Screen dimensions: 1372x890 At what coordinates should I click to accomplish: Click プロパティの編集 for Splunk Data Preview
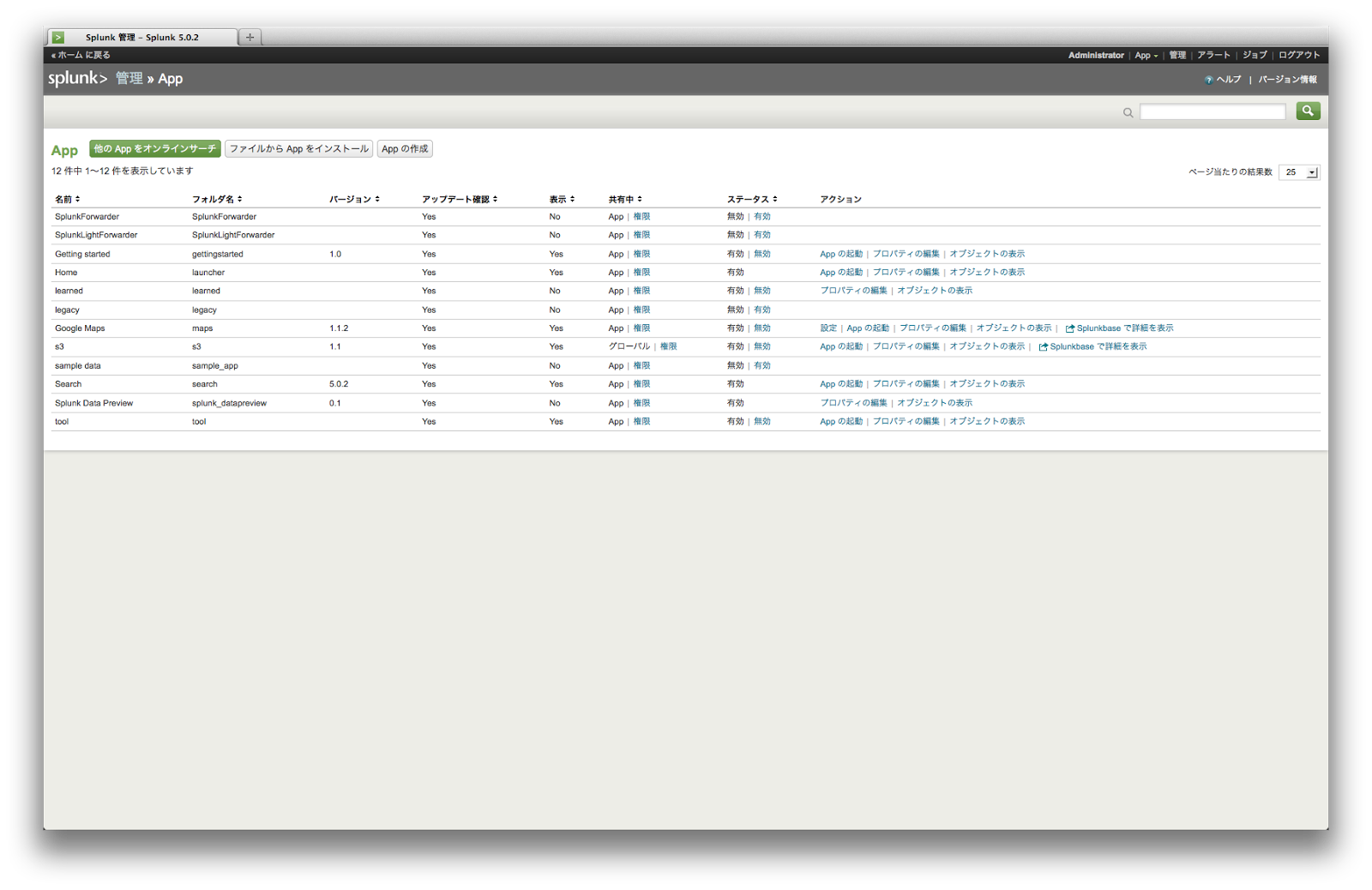point(853,403)
